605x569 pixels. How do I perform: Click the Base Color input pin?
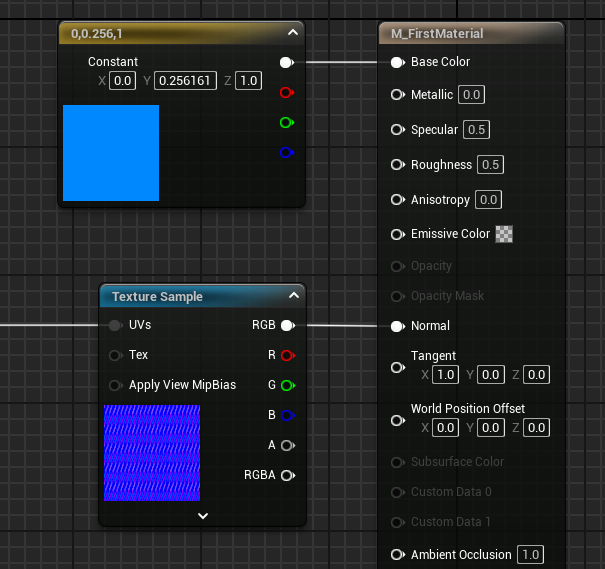click(x=397, y=62)
